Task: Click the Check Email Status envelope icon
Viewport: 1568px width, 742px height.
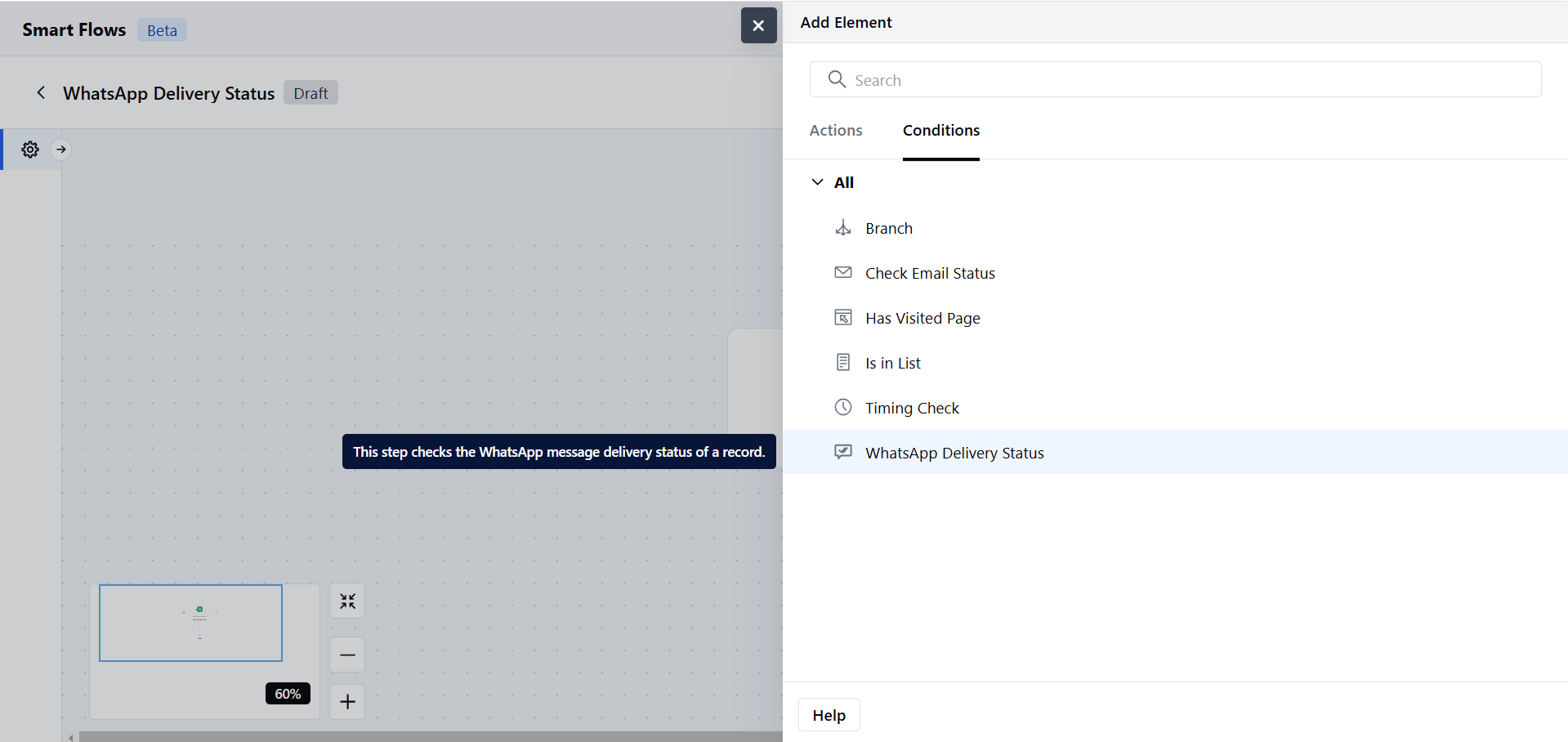Action: 843,273
